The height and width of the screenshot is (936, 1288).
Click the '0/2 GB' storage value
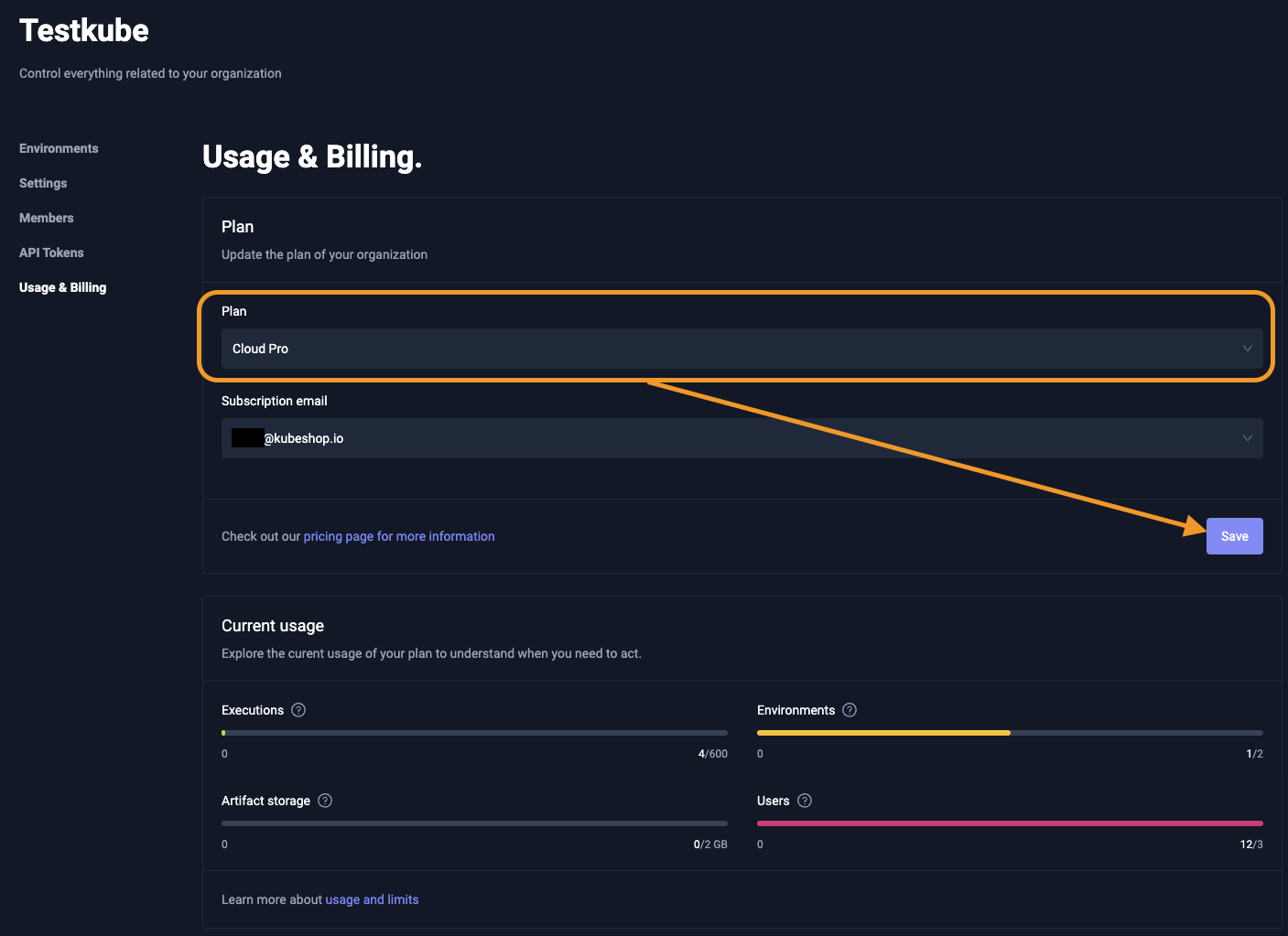tap(710, 845)
